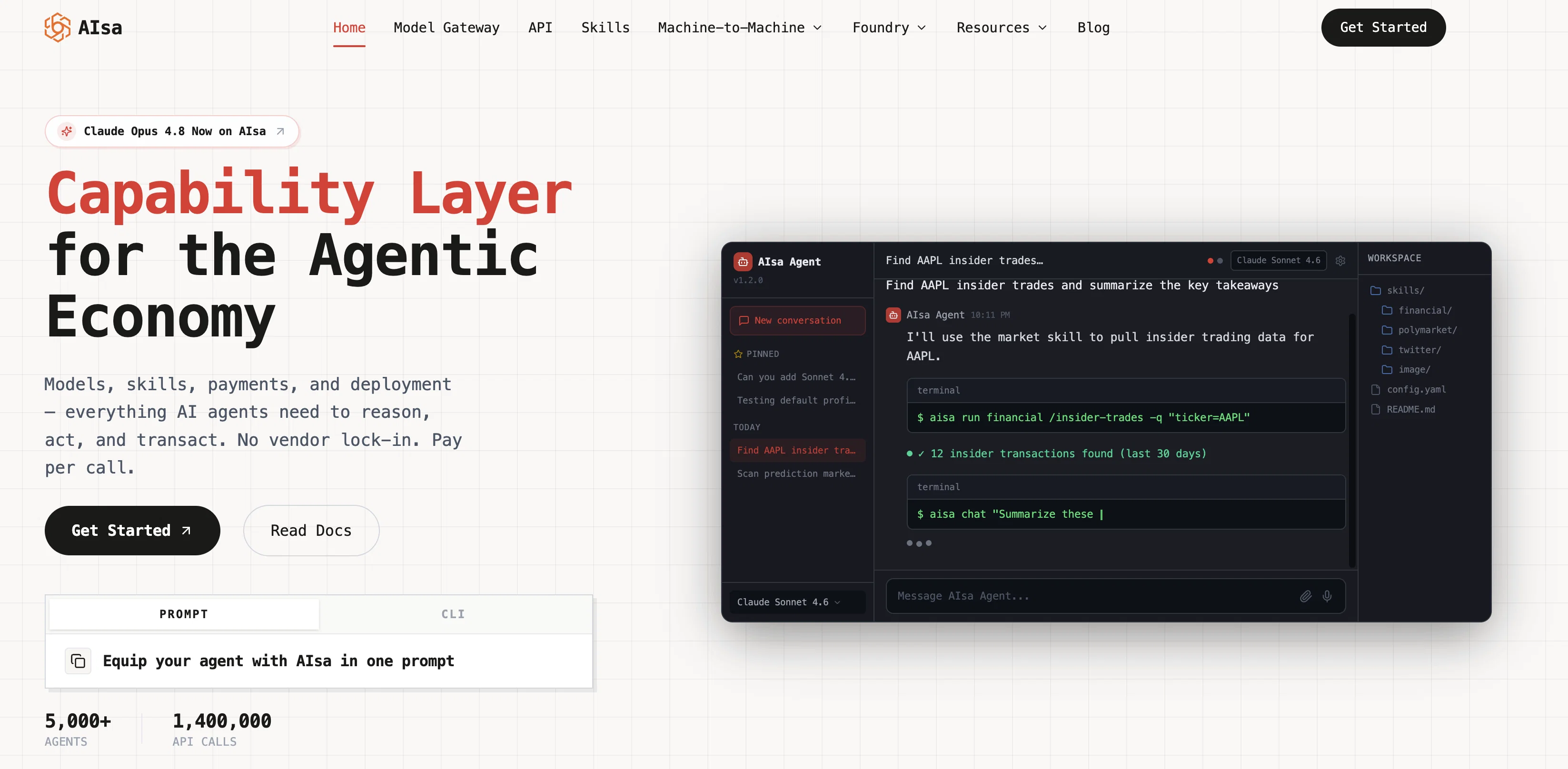Click the AIsa brand name text
The width and height of the screenshot is (1568, 769).
[x=100, y=28]
